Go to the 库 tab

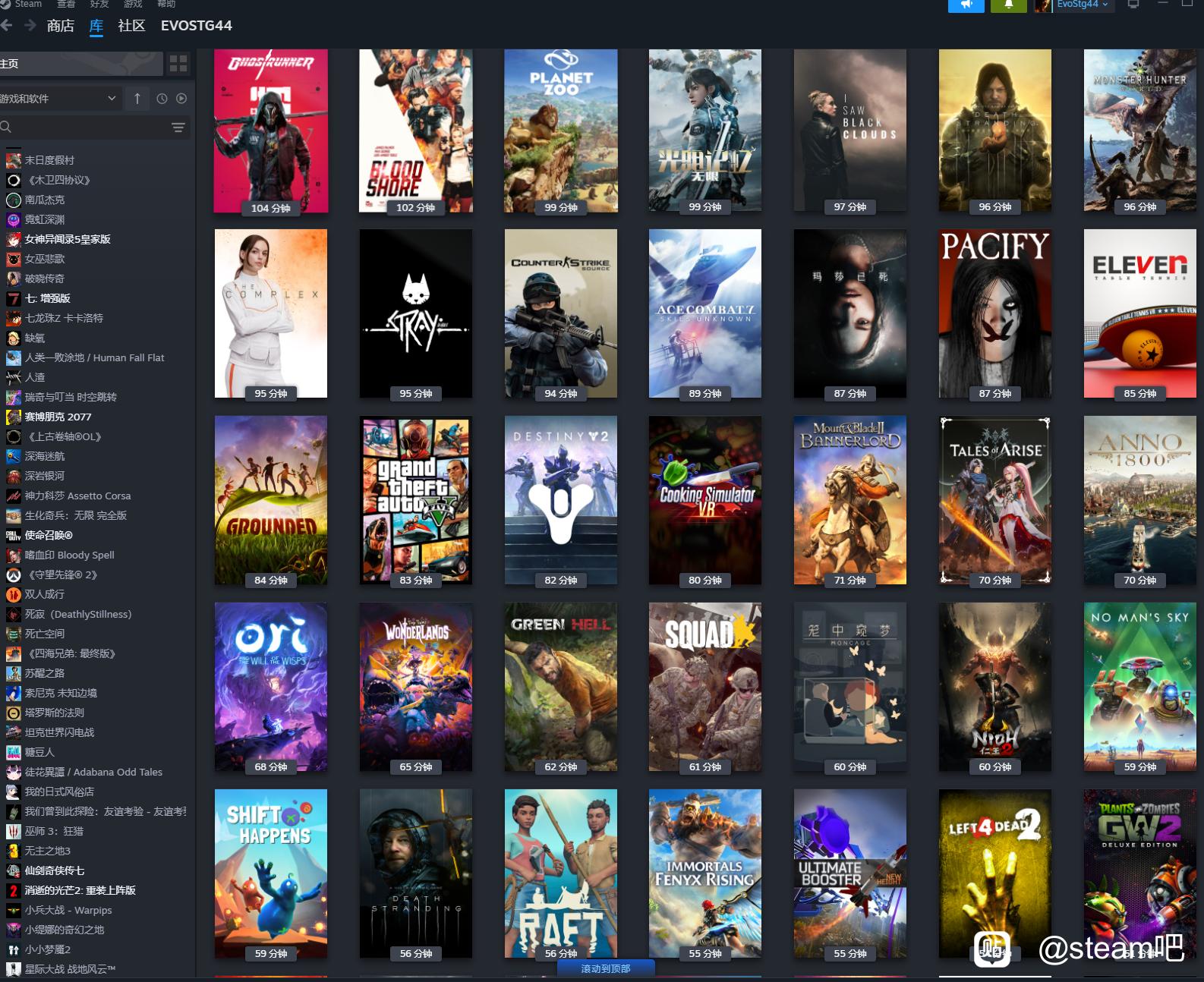[x=96, y=26]
